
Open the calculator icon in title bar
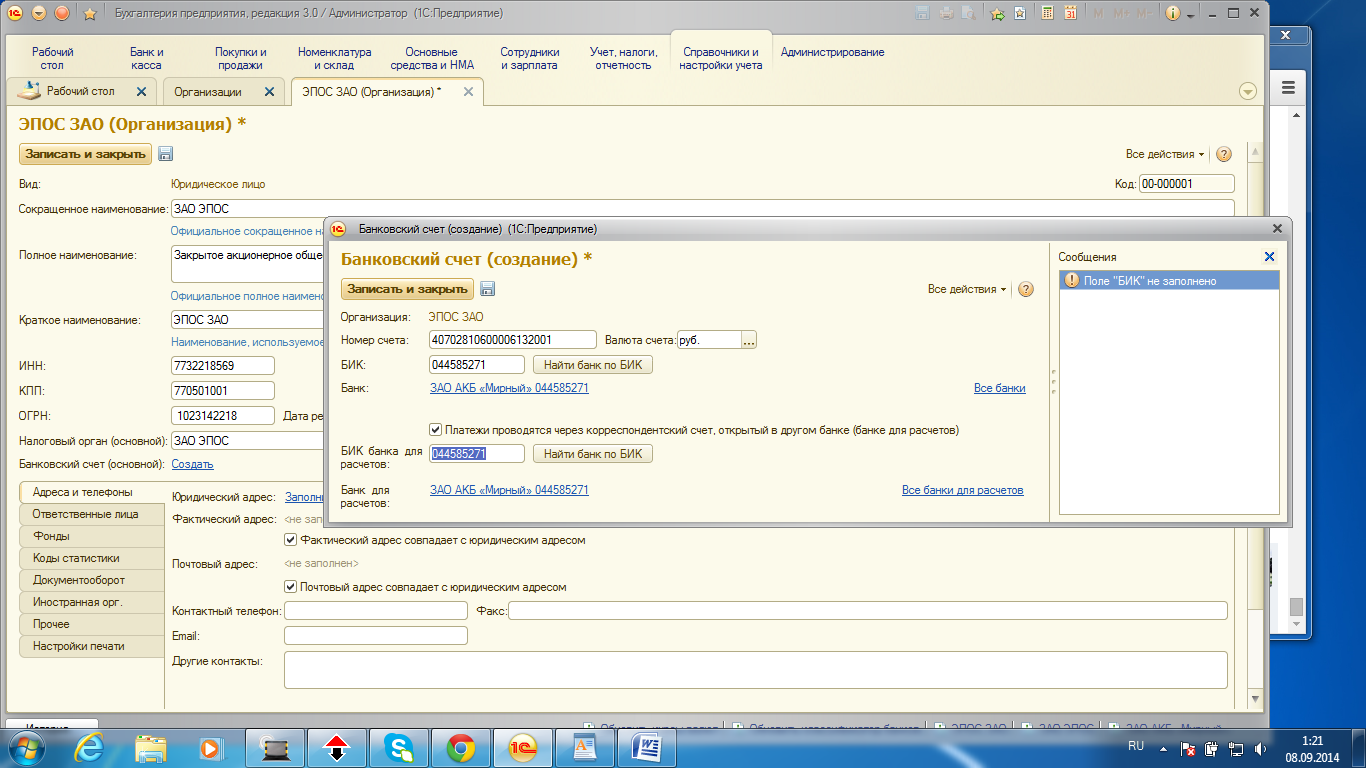coord(1047,14)
